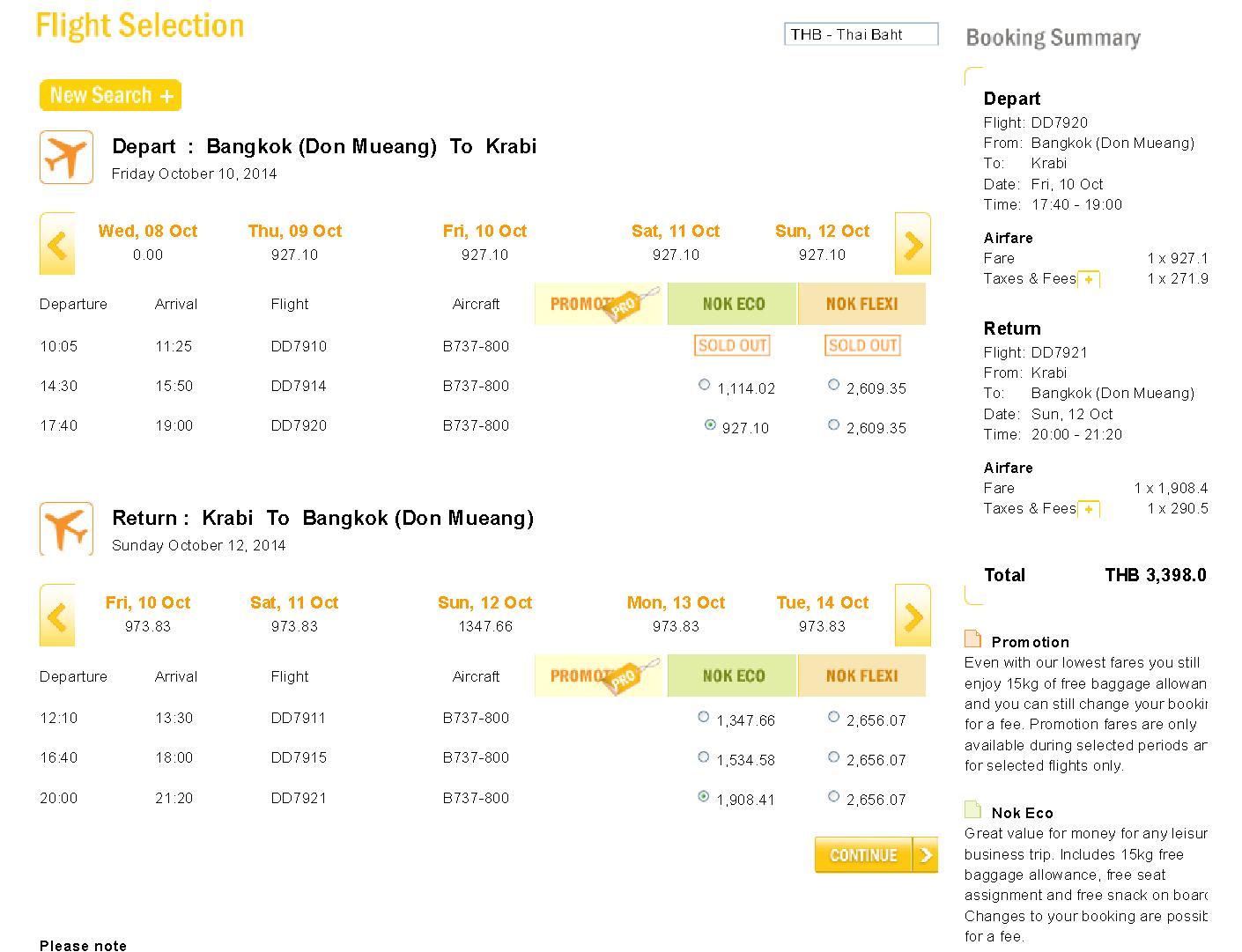Click the depart flight airplane icon
Viewport: 1242px width, 952px height.
pos(66,158)
